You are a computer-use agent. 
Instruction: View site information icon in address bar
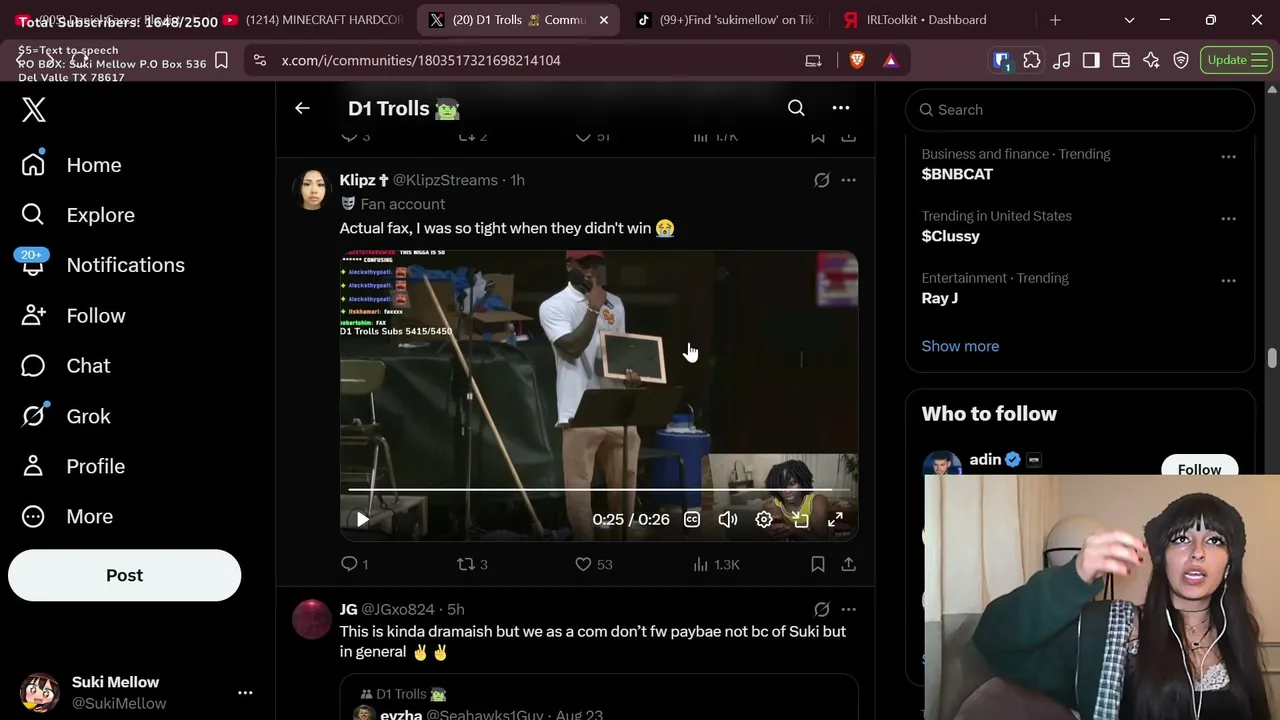click(260, 60)
